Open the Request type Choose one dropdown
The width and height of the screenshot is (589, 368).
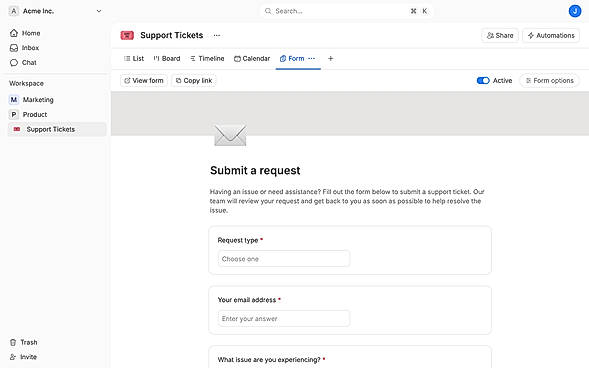pyautogui.click(x=284, y=259)
